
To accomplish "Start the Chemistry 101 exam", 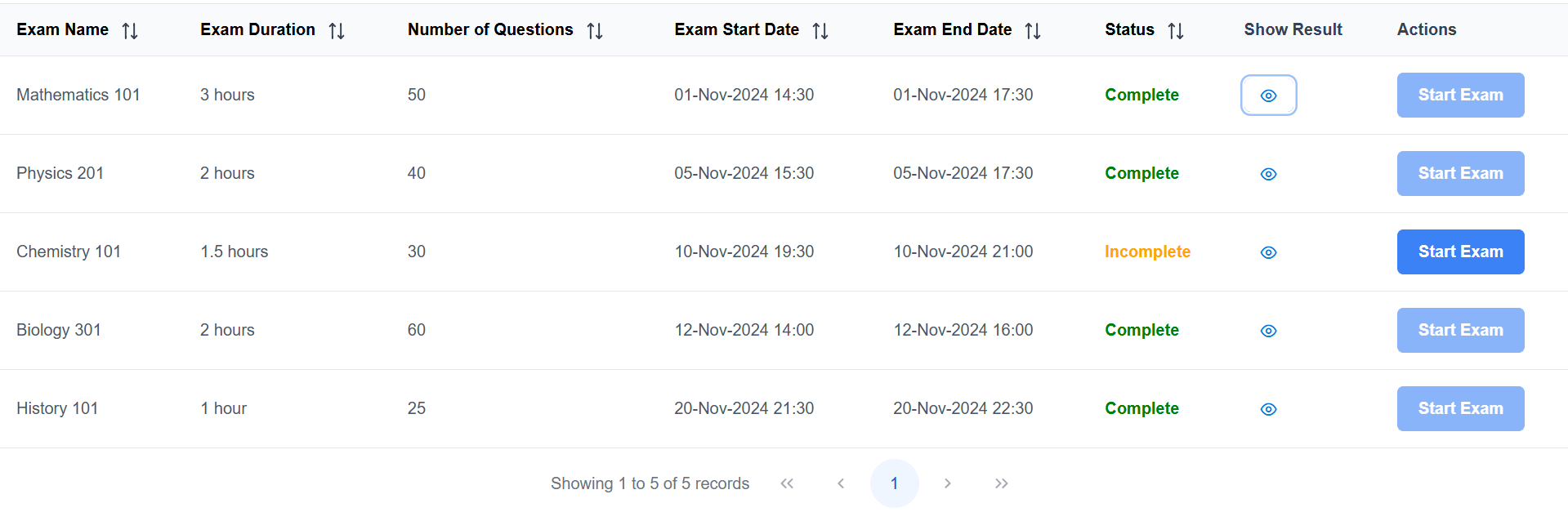I will pos(1460,252).
